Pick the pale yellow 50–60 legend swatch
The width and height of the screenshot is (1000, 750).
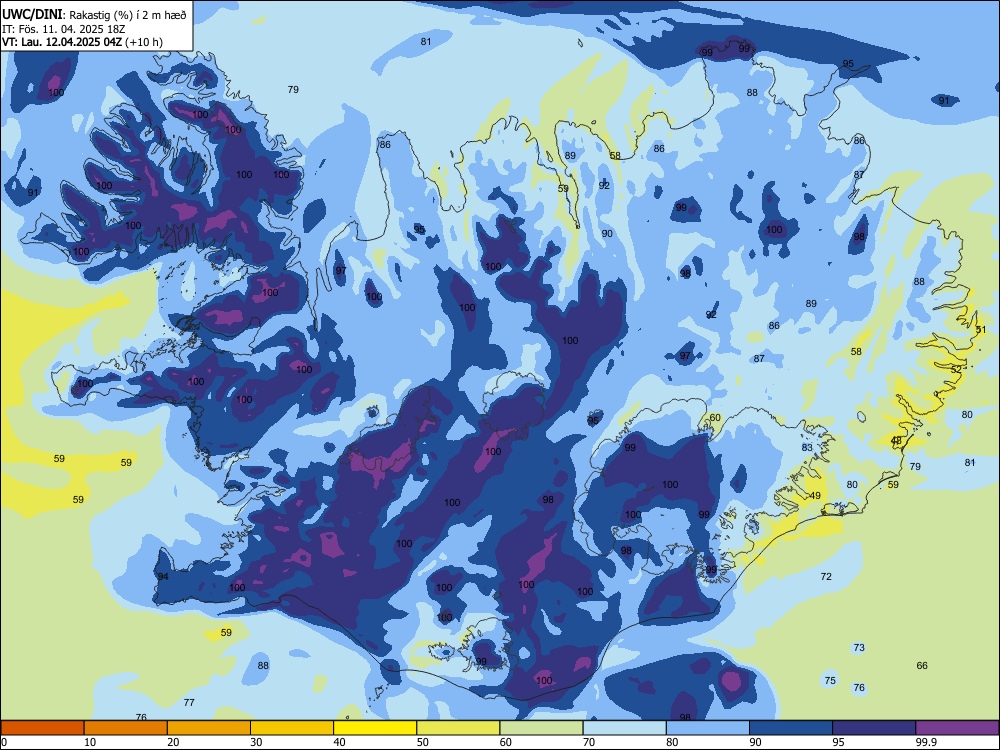click(458, 728)
